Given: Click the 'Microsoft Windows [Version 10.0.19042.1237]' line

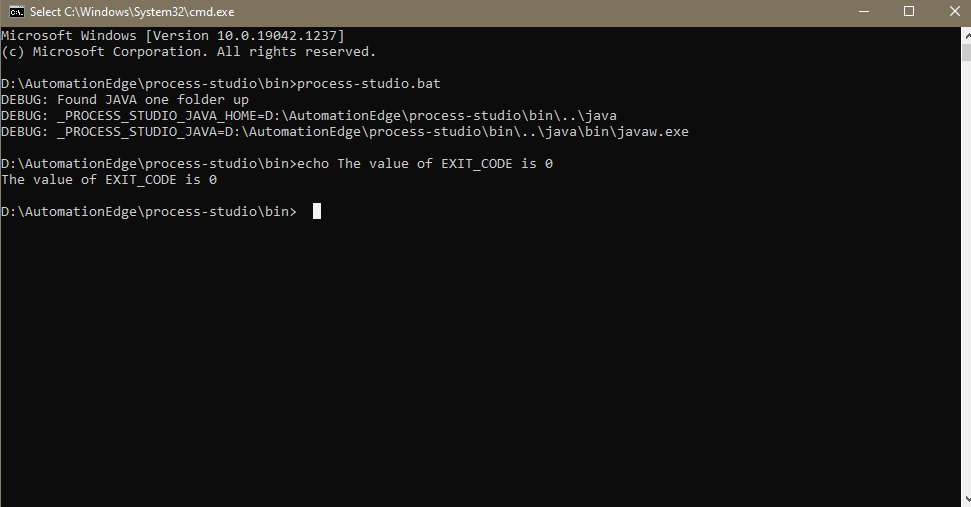Looking at the screenshot, I should point(173,35).
